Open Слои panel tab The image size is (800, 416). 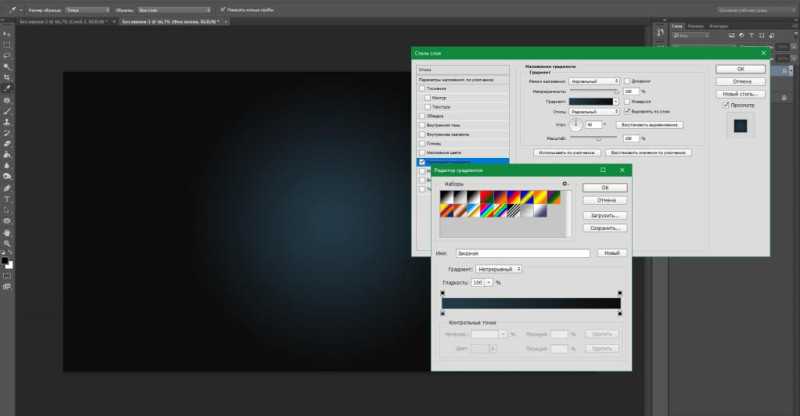pyautogui.click(x=677, y=26)
